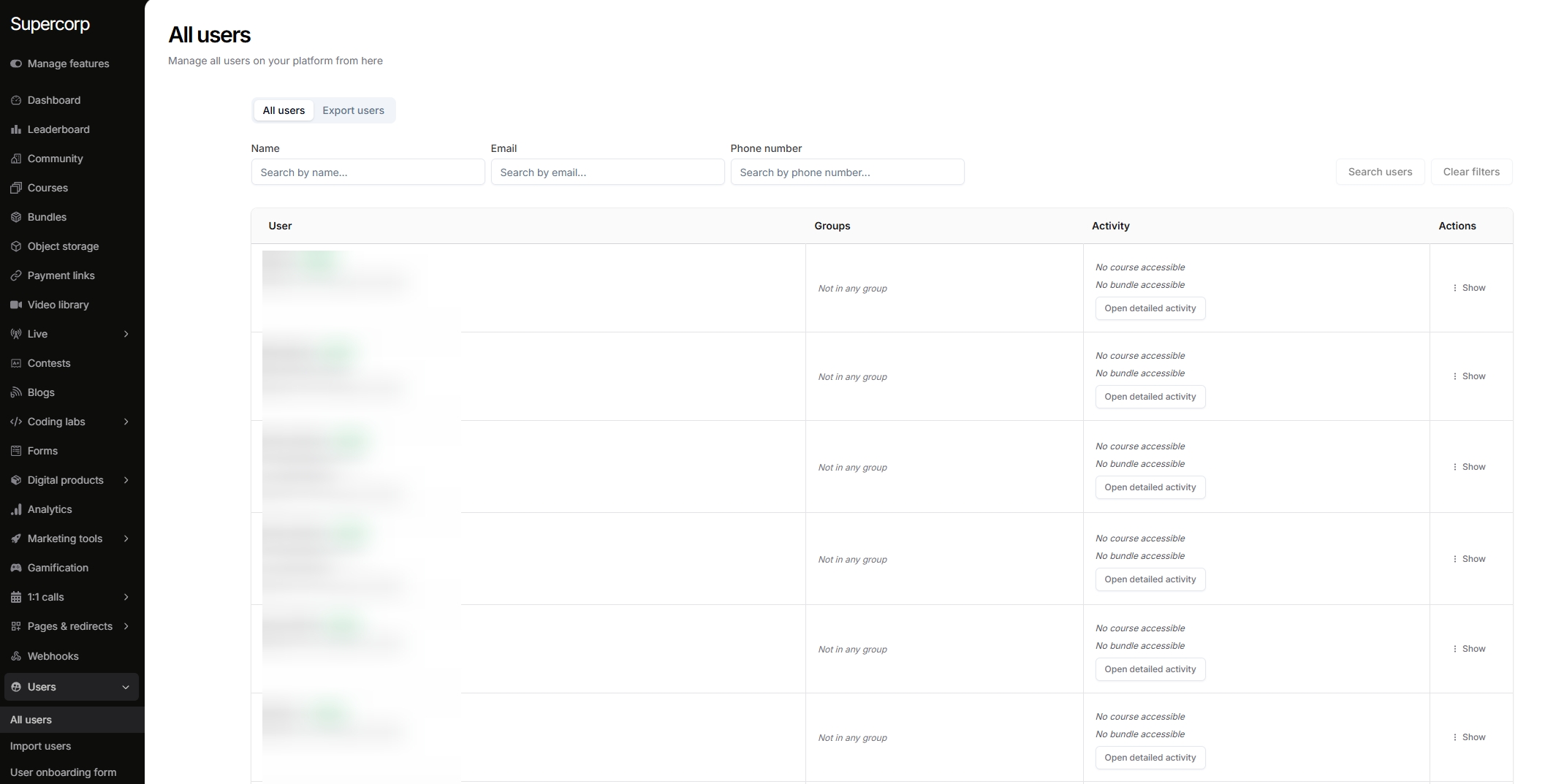The width and height of the screenshot is (1545, 784).
Task: Open Leaderboard via its bar chart icon
Action: 16,129
